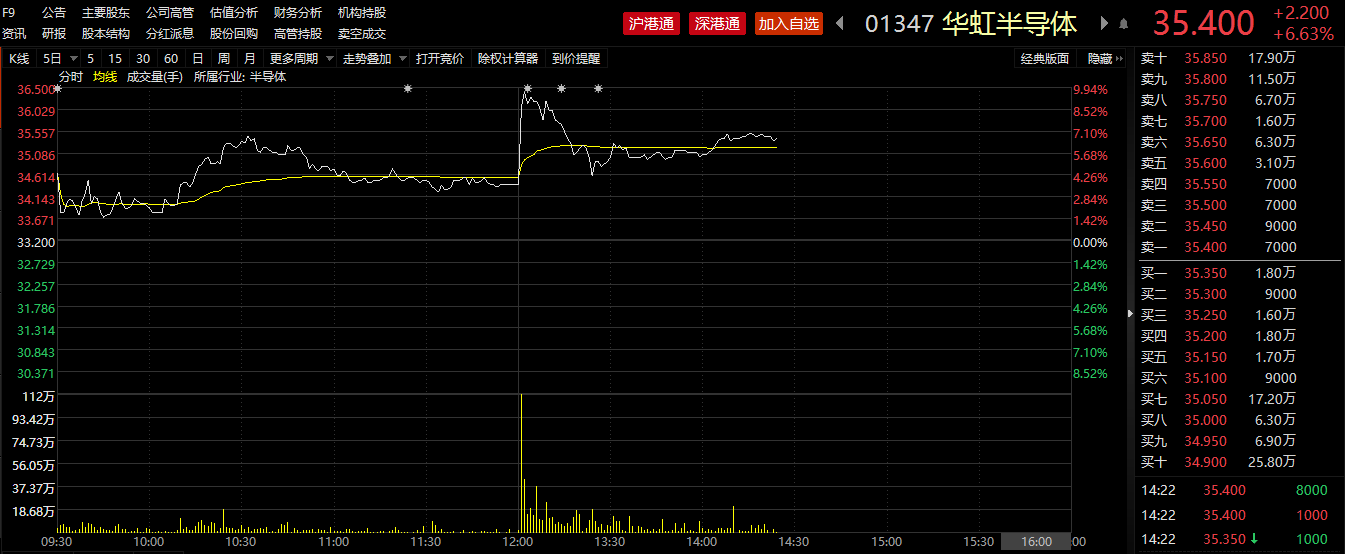Viewport: 1345px width, 554px height.
Task: Click 隐藏 to hide the side panel
Action: coord(1103,59)
